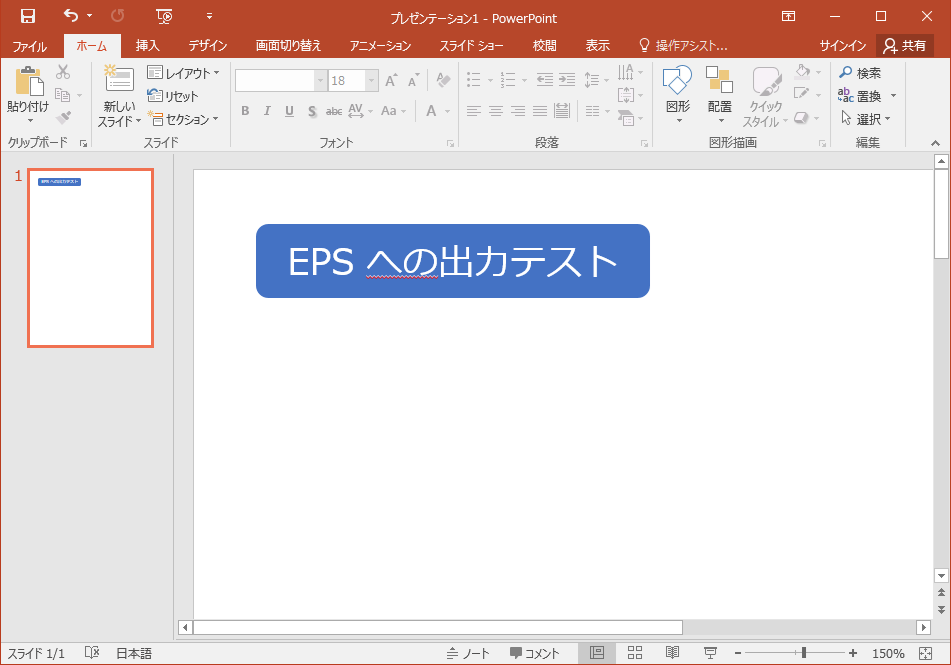Click the 貼り付け paste icon
Image resolution: width=951 pixels, height=665 pixels.
click(28, 82)
